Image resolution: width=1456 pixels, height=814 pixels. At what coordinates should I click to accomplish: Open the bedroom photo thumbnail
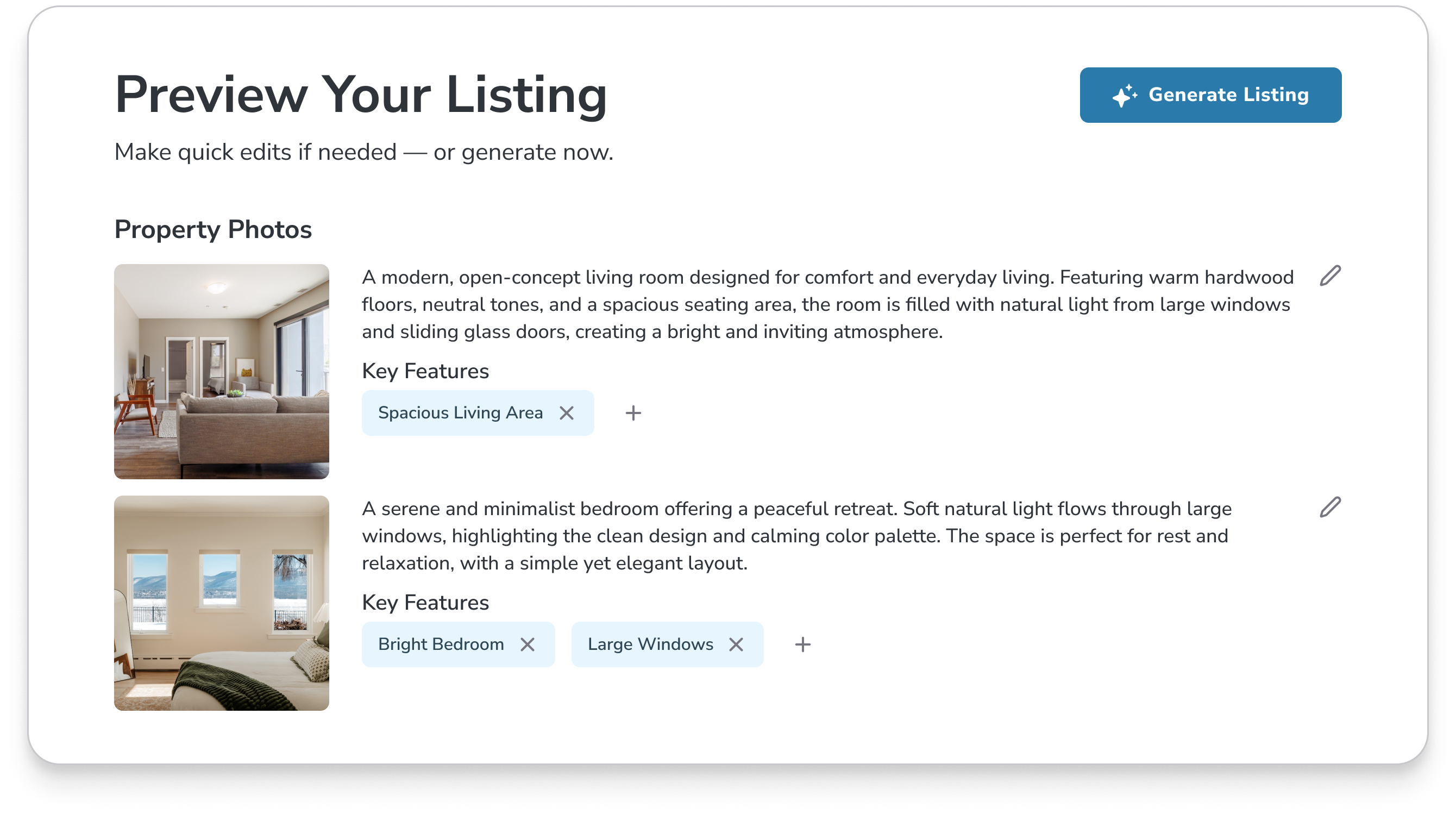point(222,603)
